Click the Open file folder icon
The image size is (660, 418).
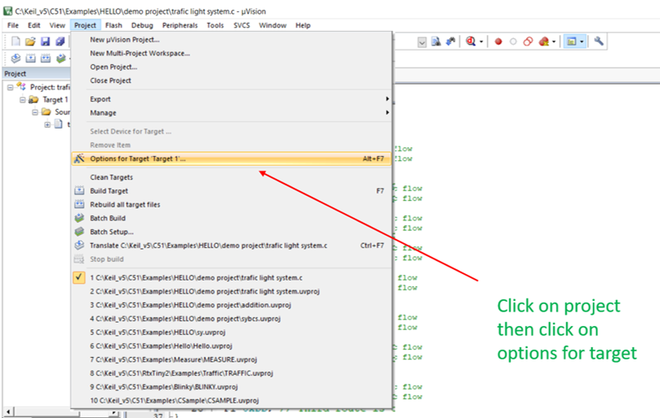(x=30, y=41)
